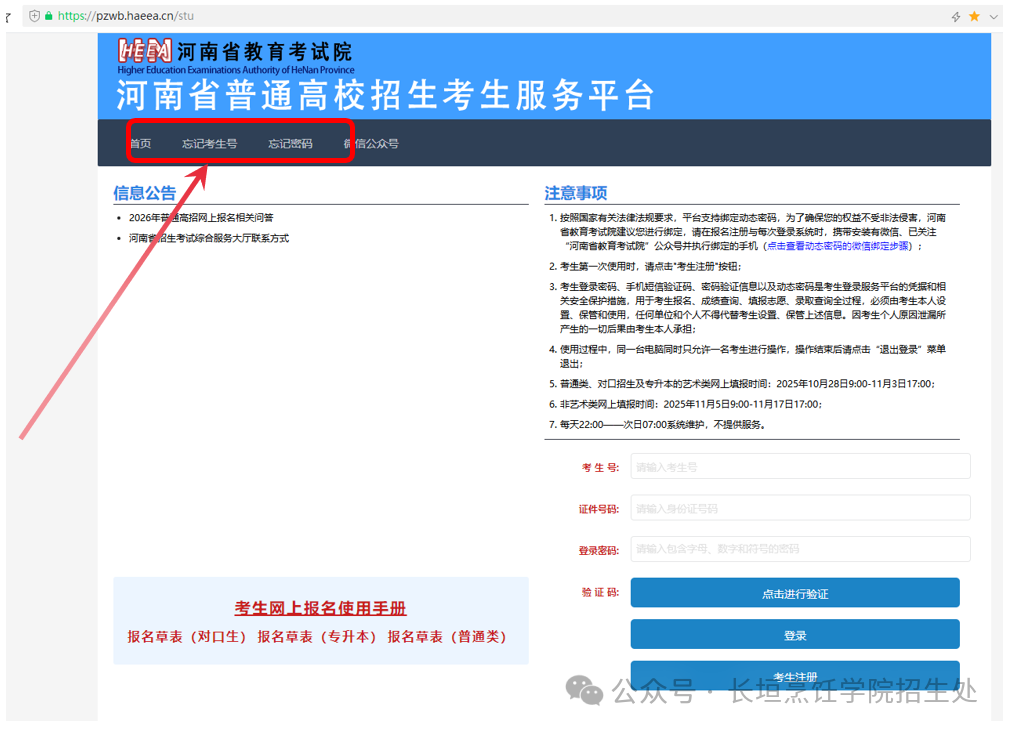
Task: Click the 登录 button
Action: (794, 635)
